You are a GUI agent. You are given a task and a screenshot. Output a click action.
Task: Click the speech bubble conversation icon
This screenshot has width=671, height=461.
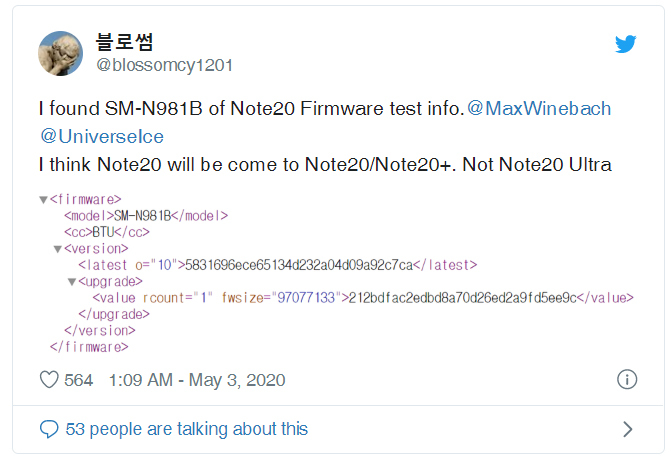coord(49,429)
